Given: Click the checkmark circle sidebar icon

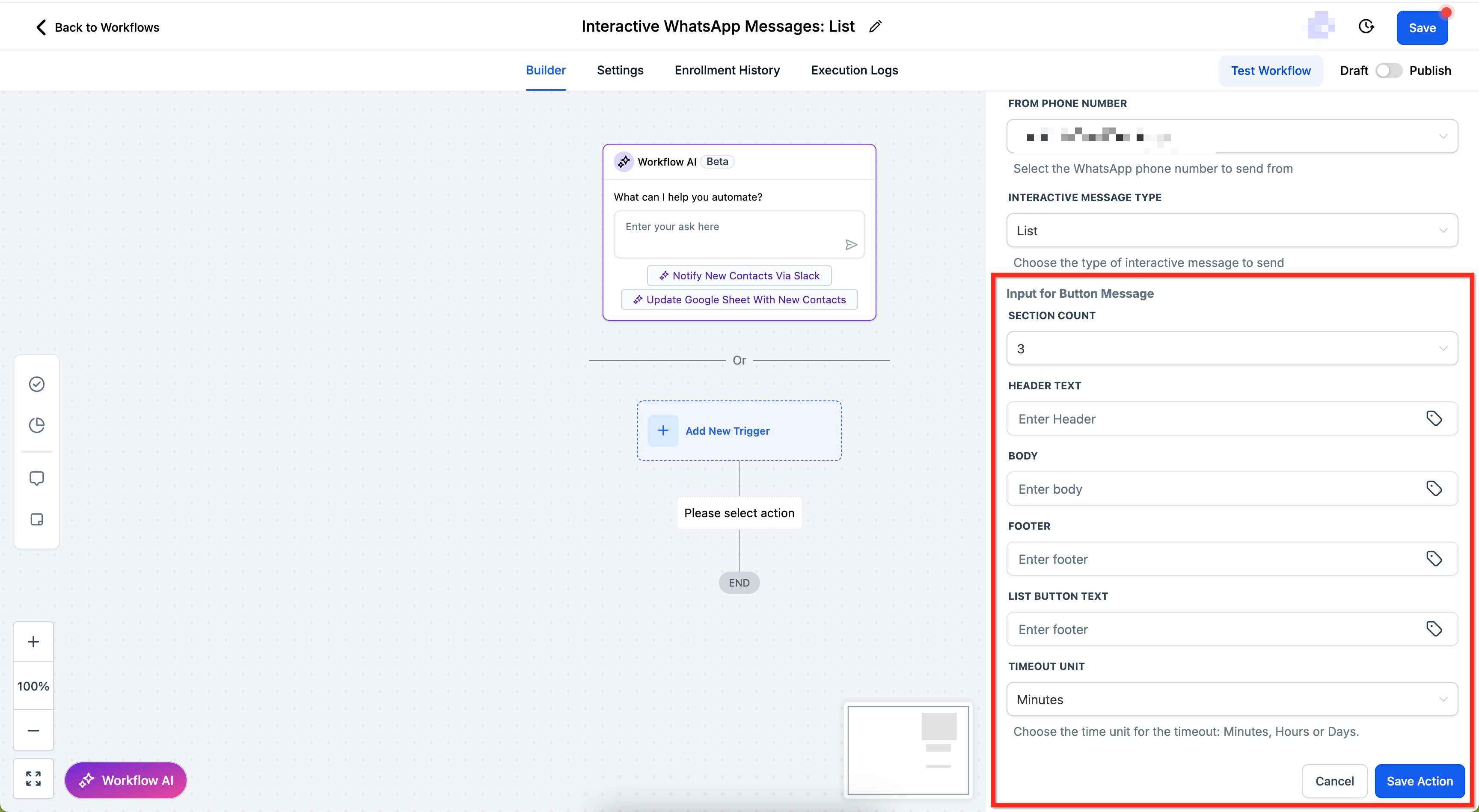Looking at the screenshot, I should pyautogui.click(x=37, y=384).
